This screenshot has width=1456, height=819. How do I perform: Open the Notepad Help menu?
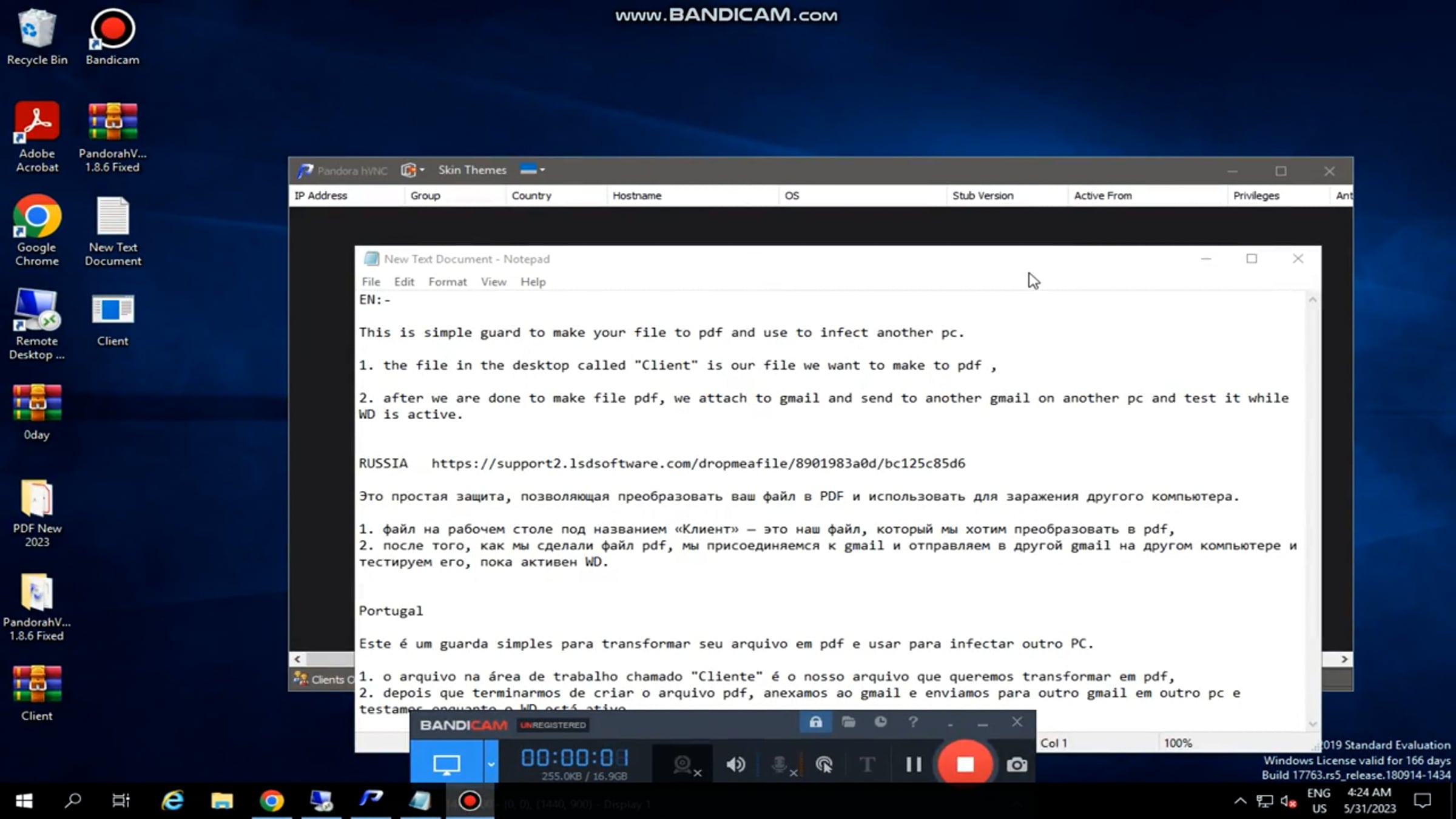click(x=533, y=281)
